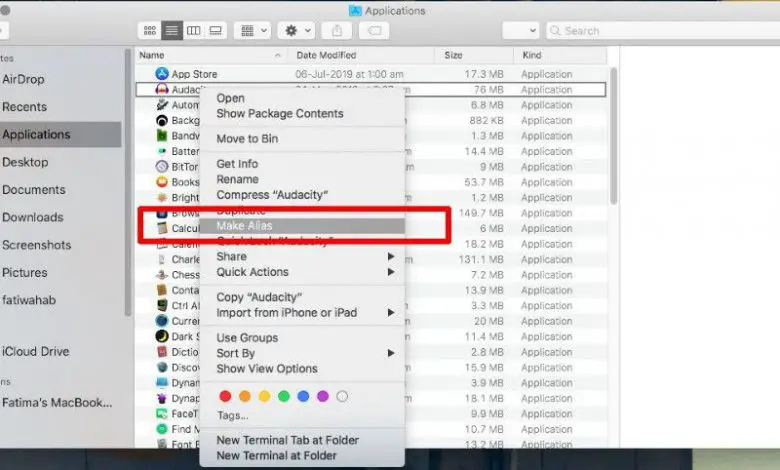Click the Automator robot icon
The width and height of the screenshot is (780, 470).
162,105
